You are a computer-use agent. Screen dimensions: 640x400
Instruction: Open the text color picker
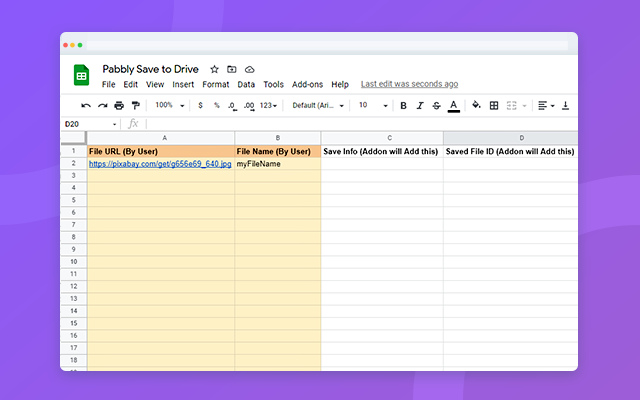453,106
